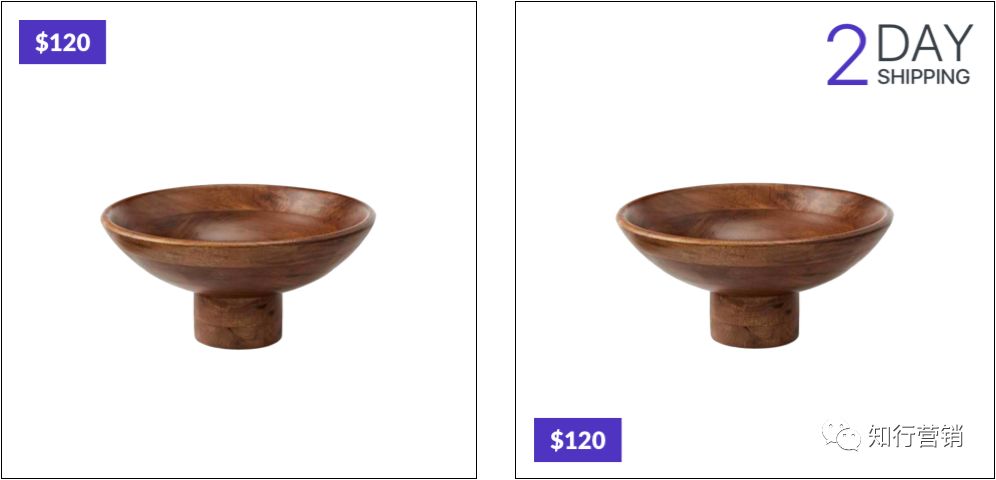Click the white space under the left bowl
996x480 pixels.
[238, 413]
